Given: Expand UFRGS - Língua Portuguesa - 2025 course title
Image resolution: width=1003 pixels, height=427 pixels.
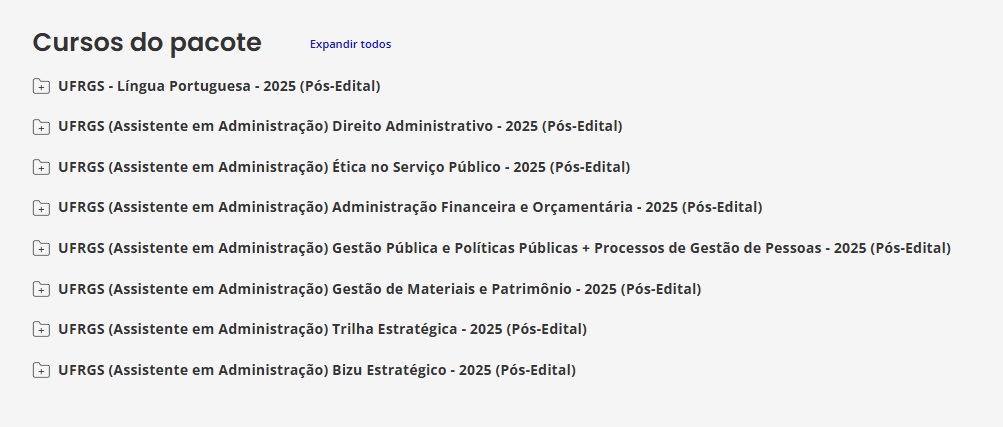Looking at the screenshot, I should tap(219, 86).
